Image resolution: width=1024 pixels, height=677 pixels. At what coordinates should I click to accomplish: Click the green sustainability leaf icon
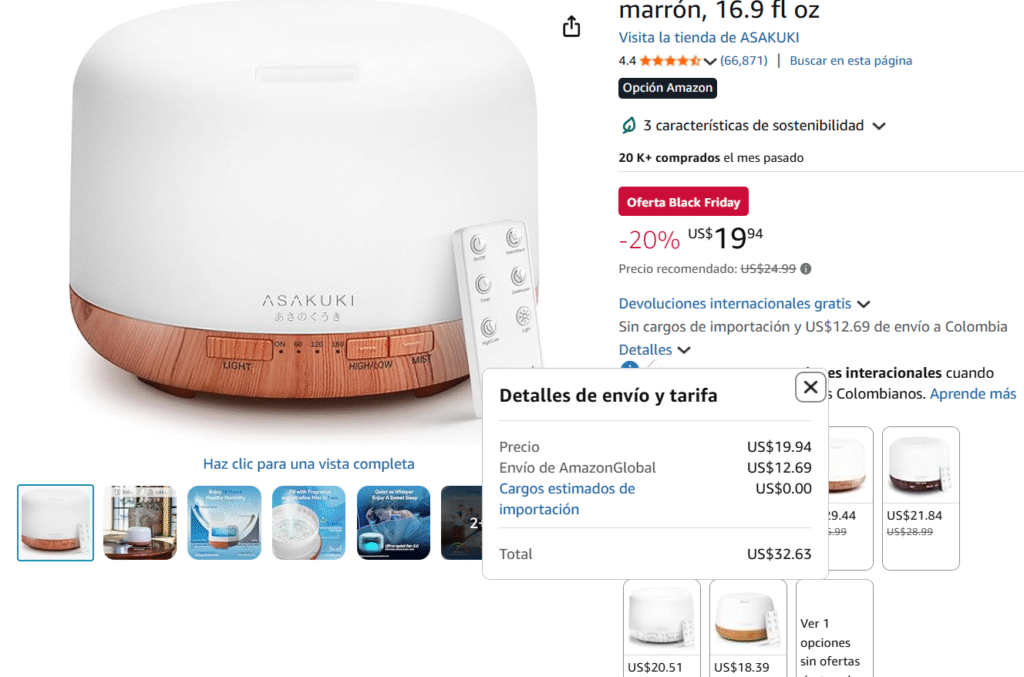point(628,125)
